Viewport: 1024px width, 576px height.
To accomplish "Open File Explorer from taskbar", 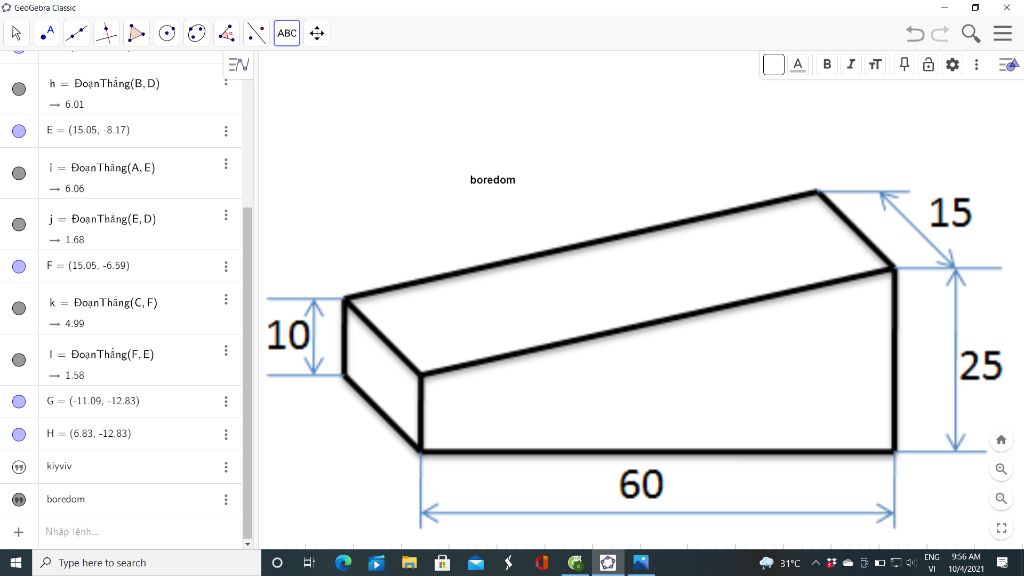I will (x=409, y=562).
